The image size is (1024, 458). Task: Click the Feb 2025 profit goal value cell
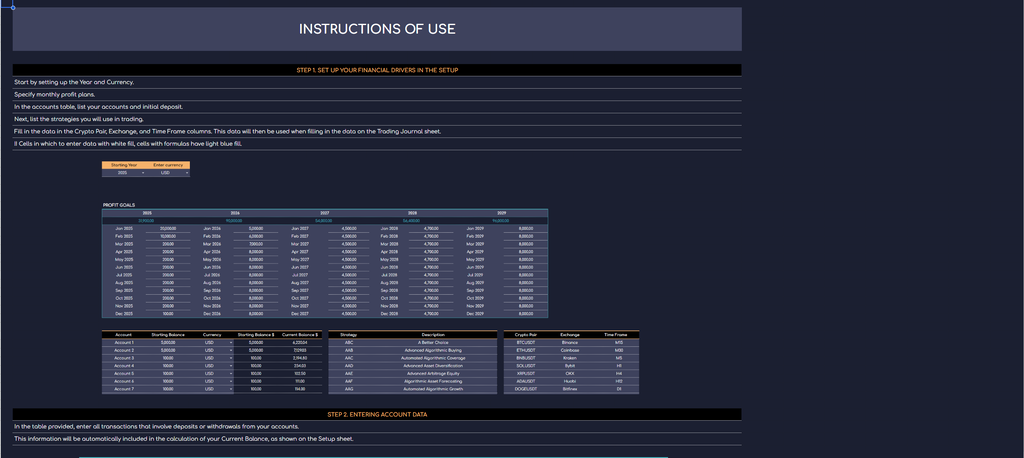[168, 237]
